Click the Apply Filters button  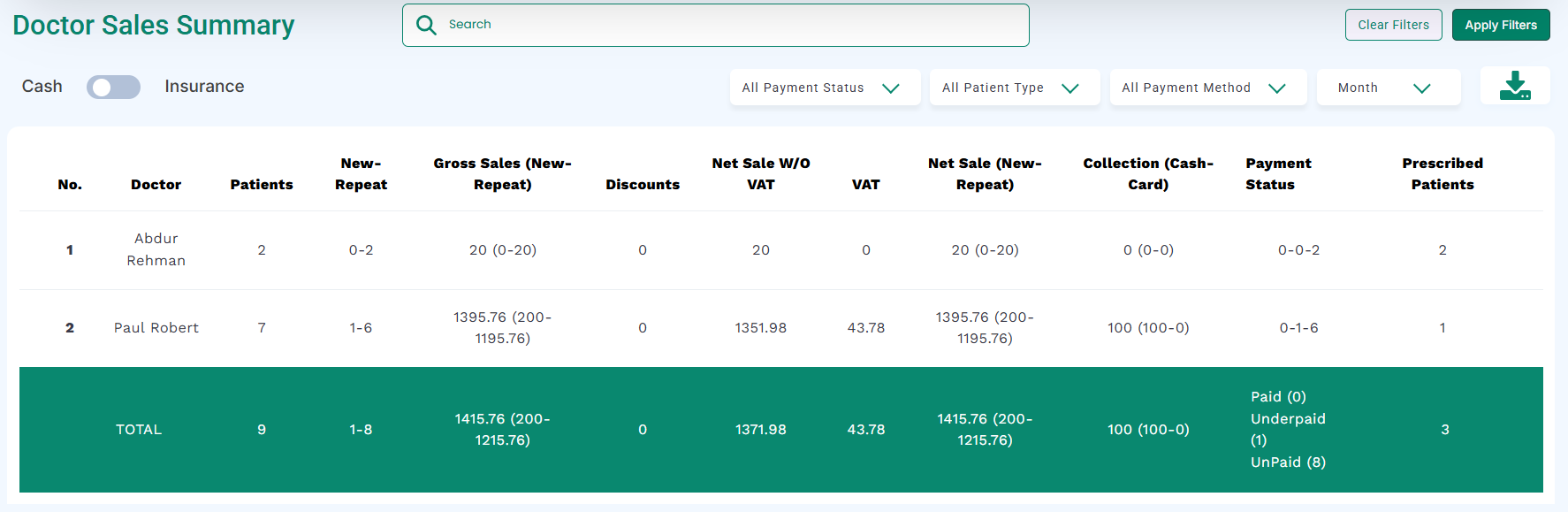tap(1500, 25)
